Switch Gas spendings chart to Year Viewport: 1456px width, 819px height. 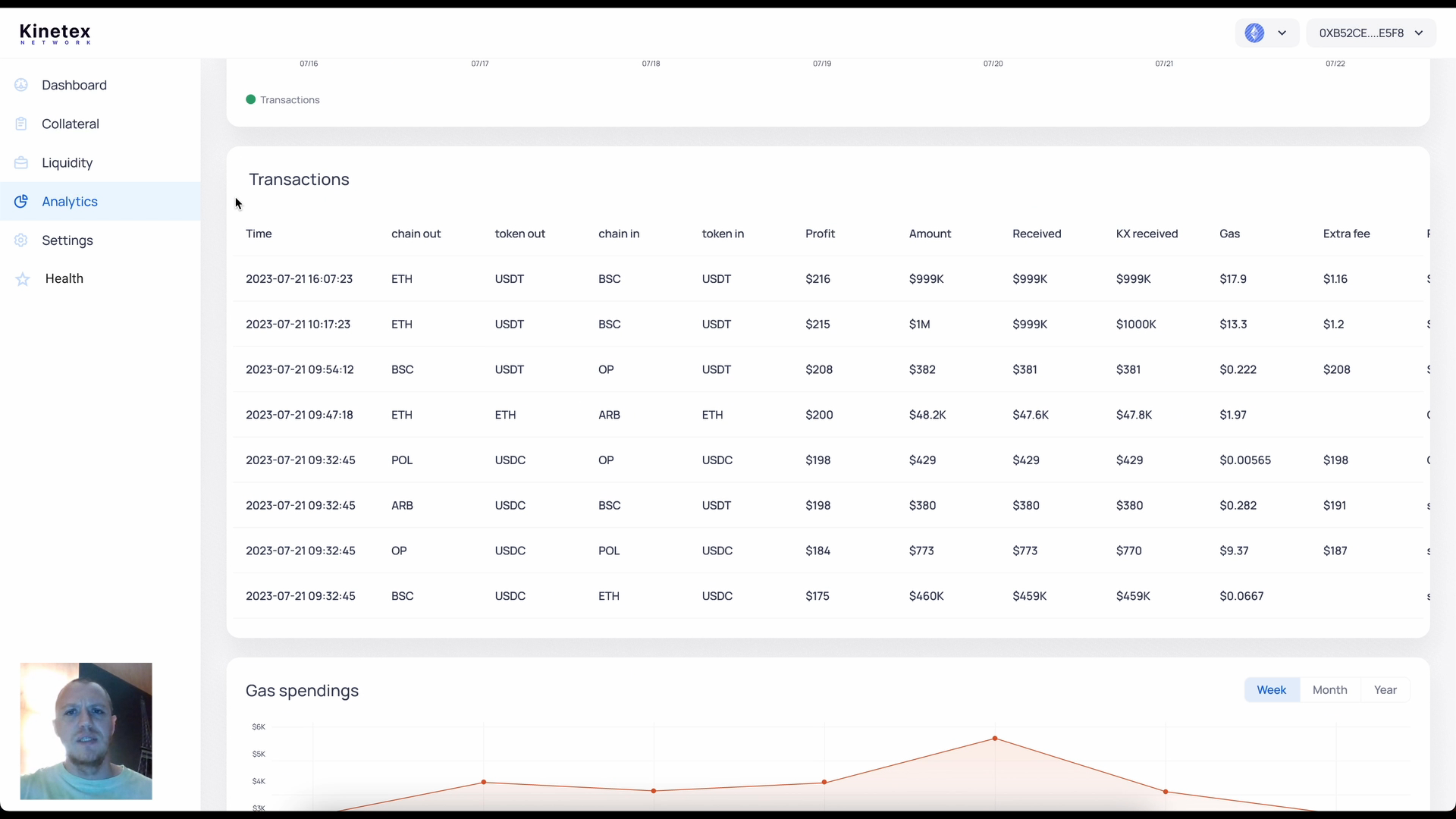1385,690
